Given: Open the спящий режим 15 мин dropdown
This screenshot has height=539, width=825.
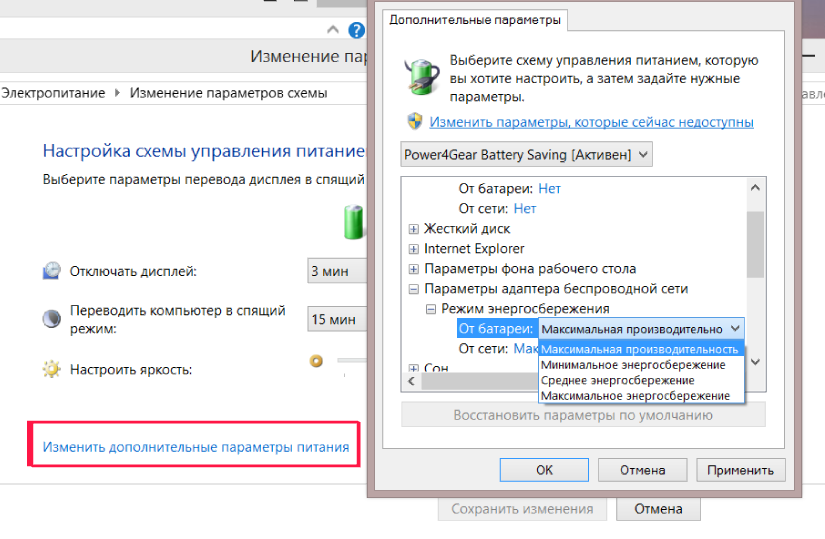Looking at the screenshot, I should [x=337, y=319].
